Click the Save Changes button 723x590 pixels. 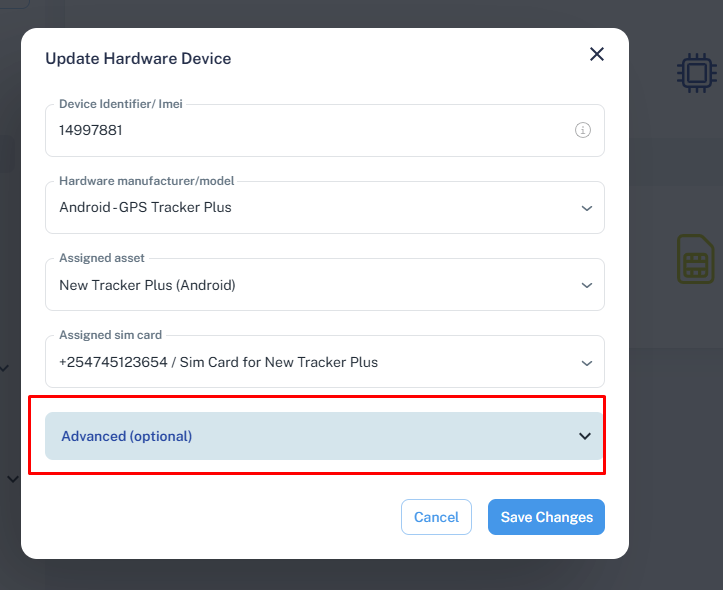pos(546,517)
